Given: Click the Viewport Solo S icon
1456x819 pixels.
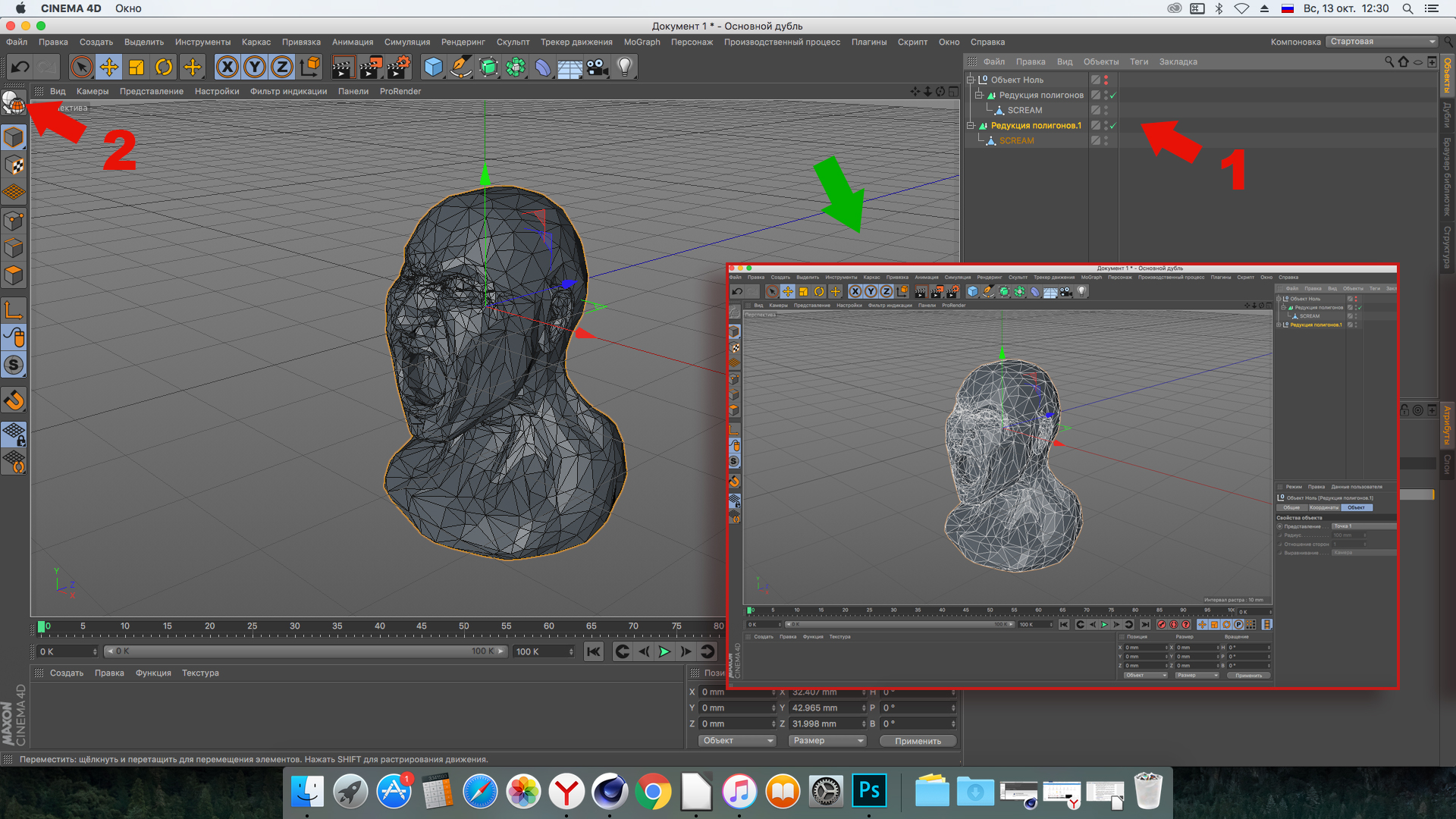Looking at the screenshot, I should 14,365.
